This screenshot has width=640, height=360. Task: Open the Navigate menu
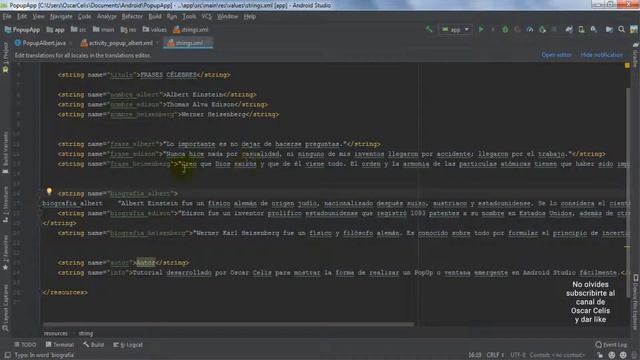61,17
